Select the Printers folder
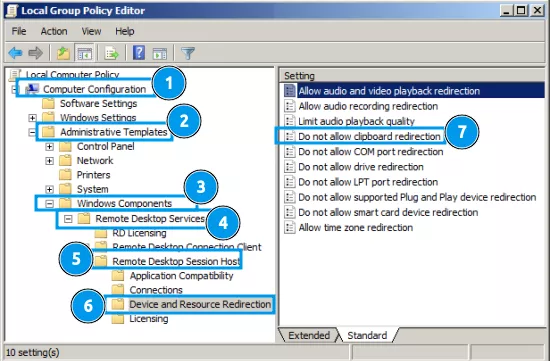This screenshot has width=550, height=361. pos(93,175)
